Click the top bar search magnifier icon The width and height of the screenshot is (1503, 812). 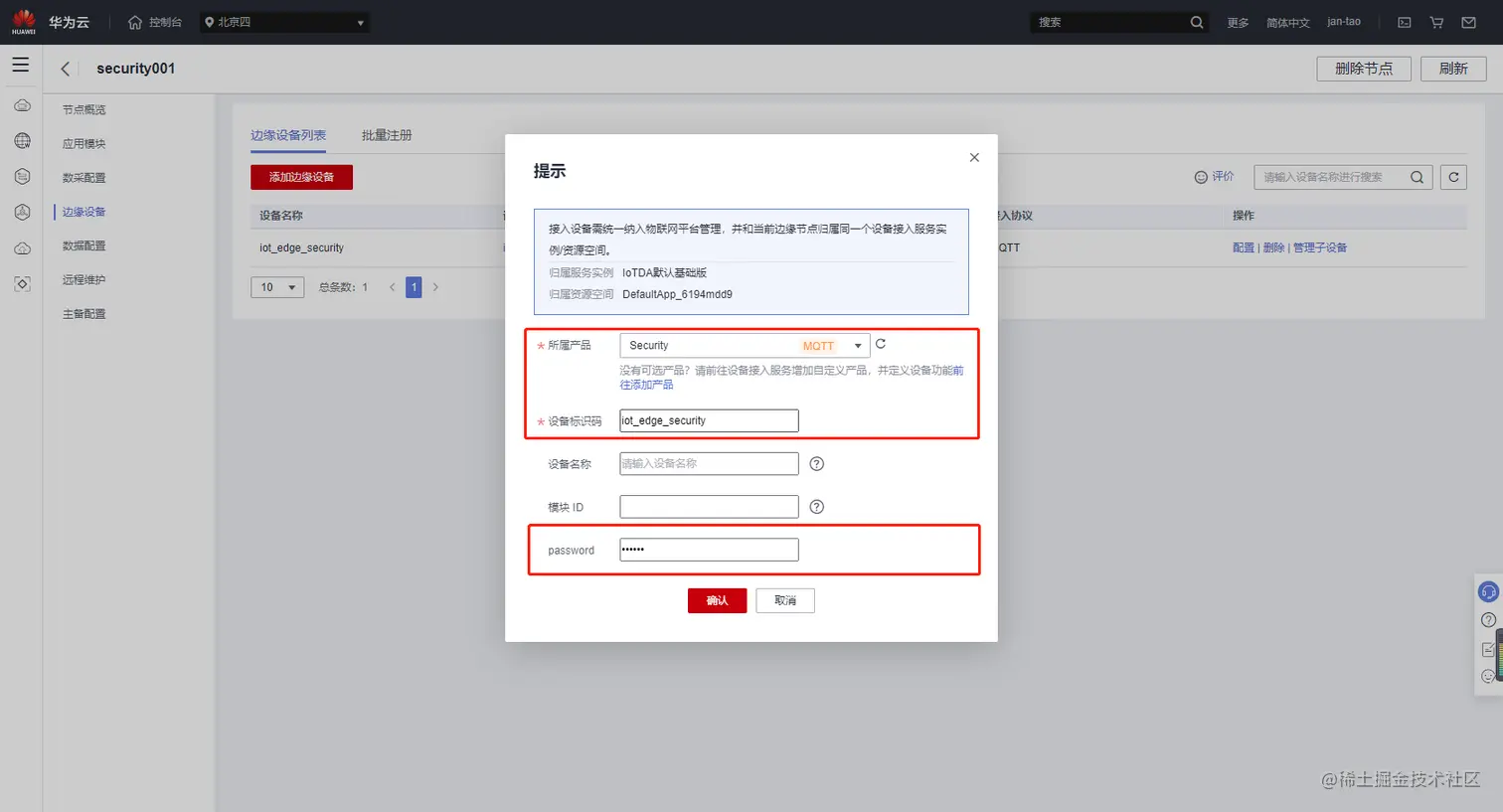(1197, 22)
